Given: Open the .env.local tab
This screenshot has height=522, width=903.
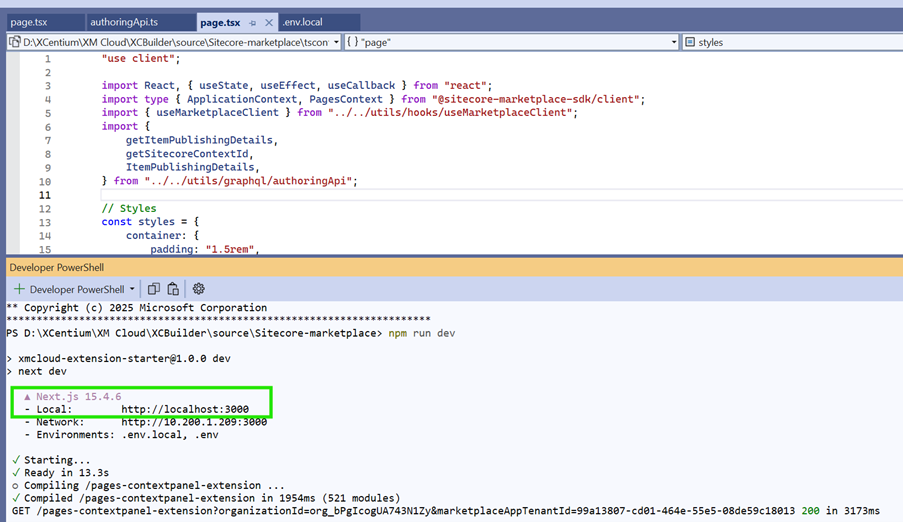Looking at the screenshot, I should [302, 22].
